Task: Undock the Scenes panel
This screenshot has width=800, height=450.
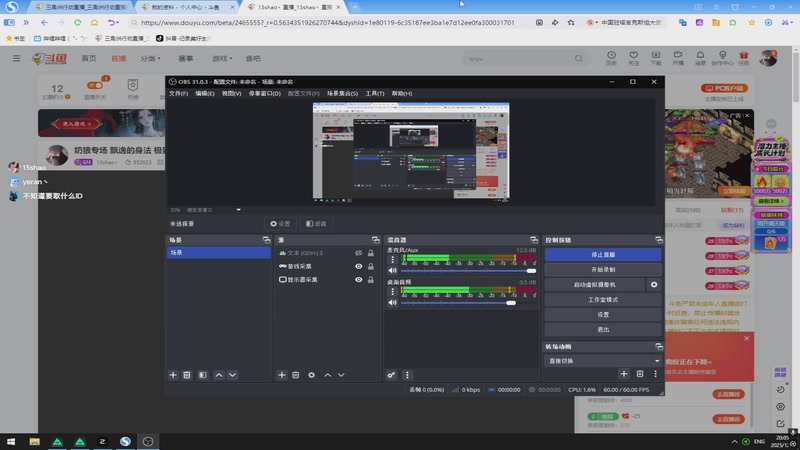Action: pyautogui.click(x=266, y=240)
